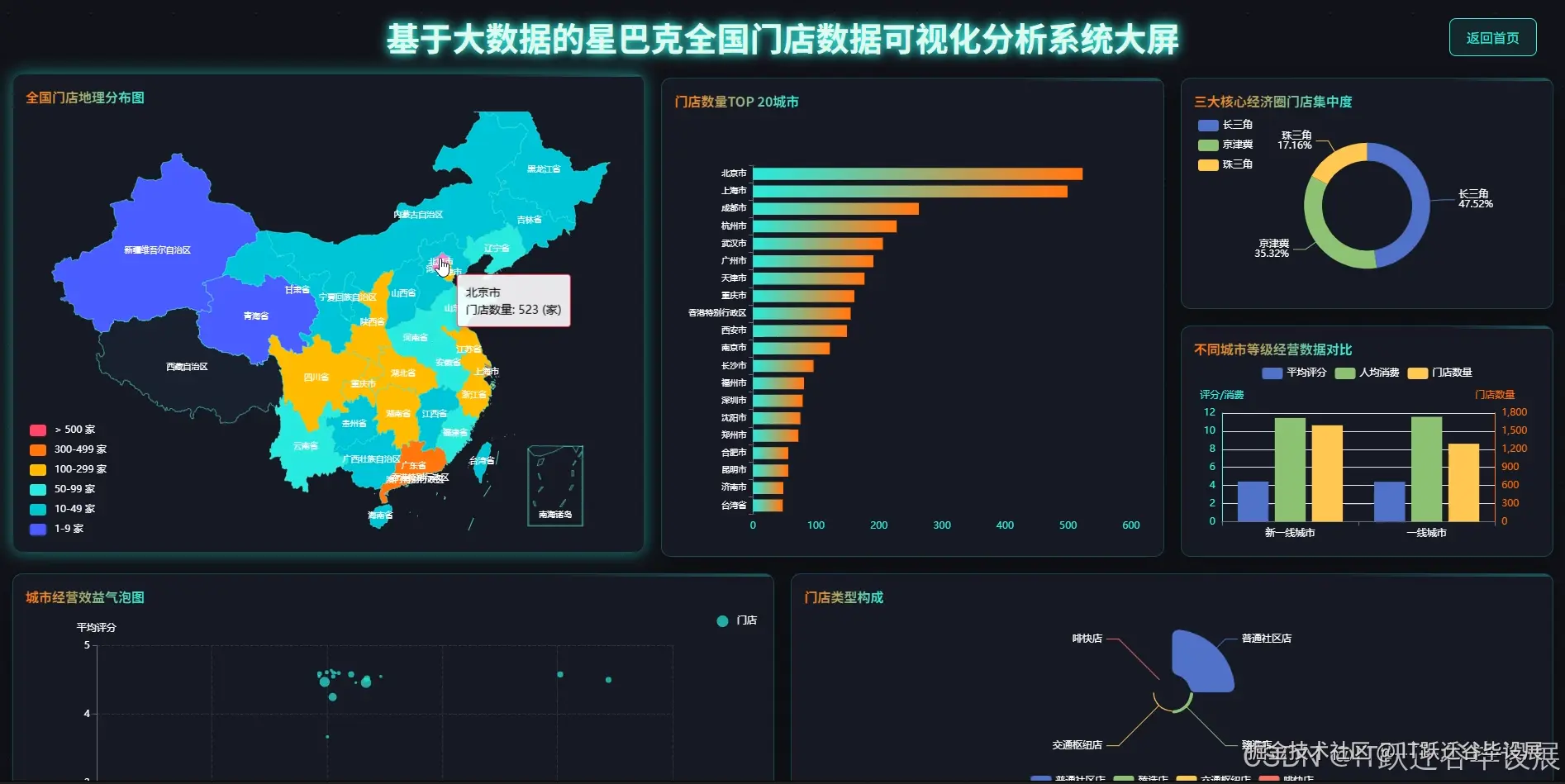The image size is (1565, 784).
Task: Click the 平均评分 legend marker in the comparison chart
Action: click(x=1270, y=373)
